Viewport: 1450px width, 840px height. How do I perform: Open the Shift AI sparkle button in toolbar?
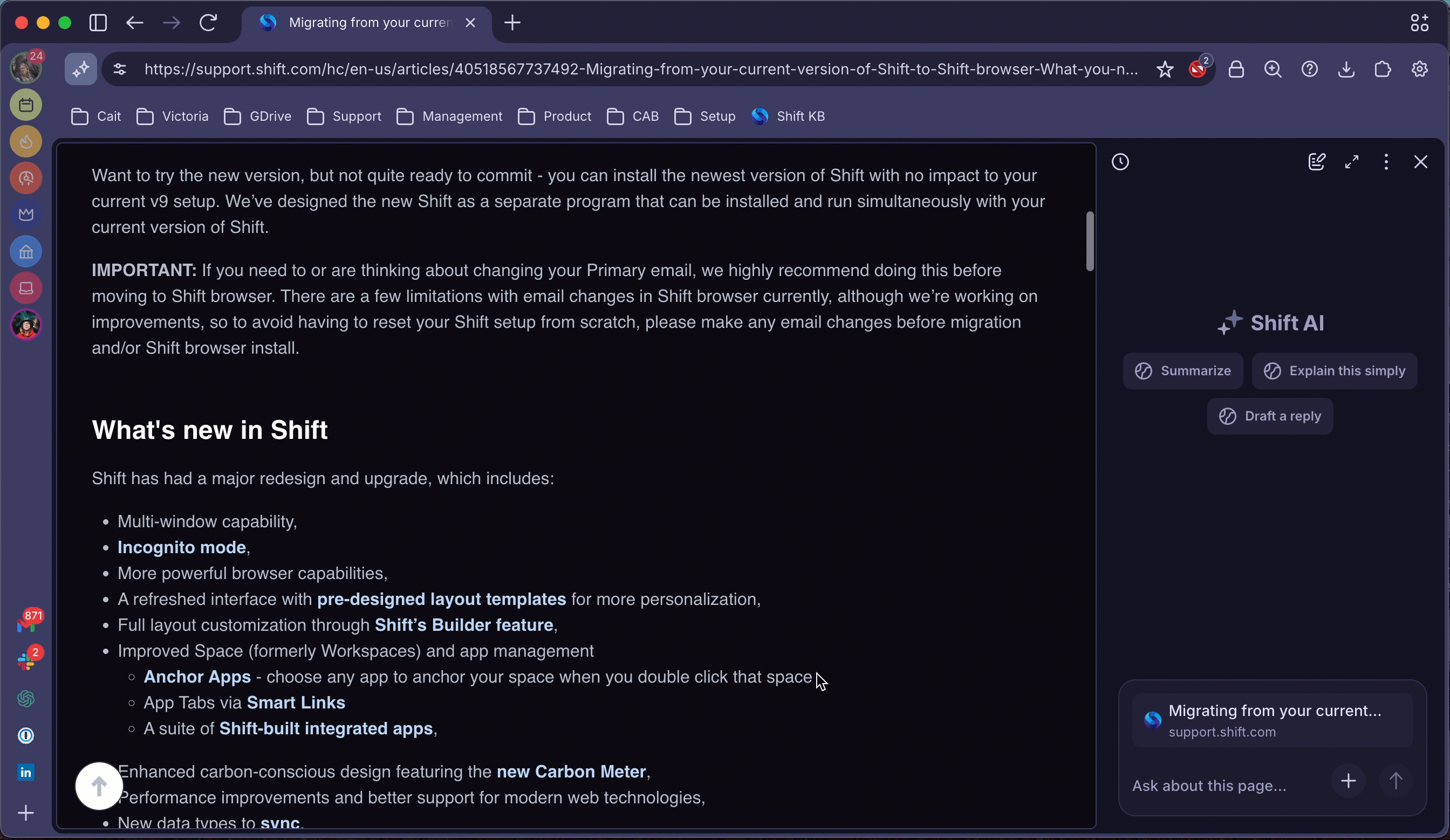coord(81,70)
